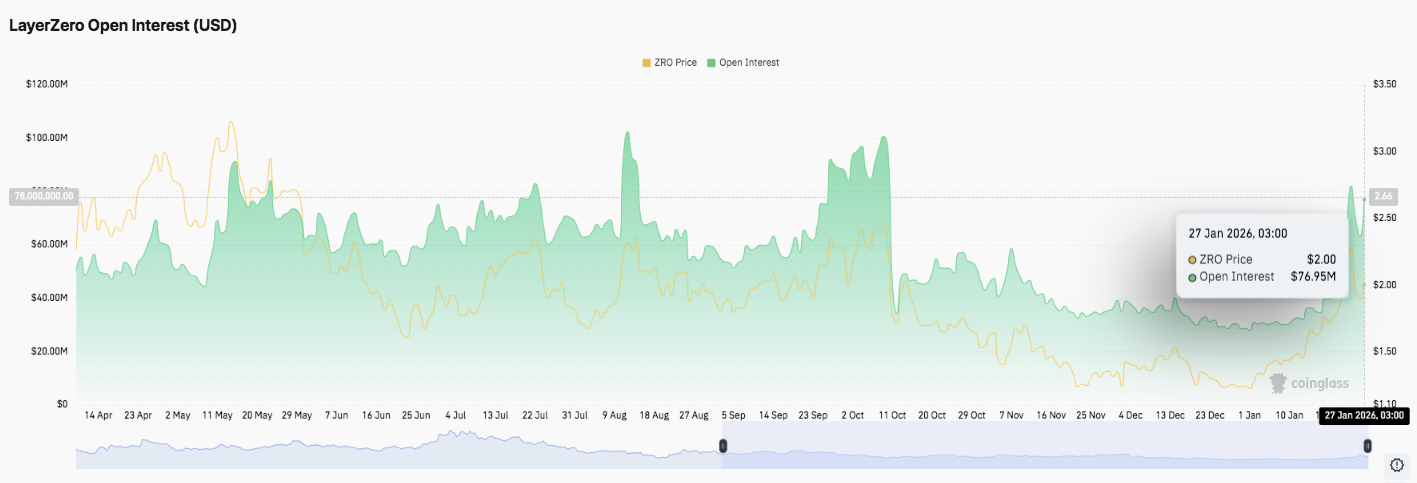Viewport: 1417px width, 483px height.
Task: Click the 2.66 price axis crosshair label
Action: coord(1384,196)
